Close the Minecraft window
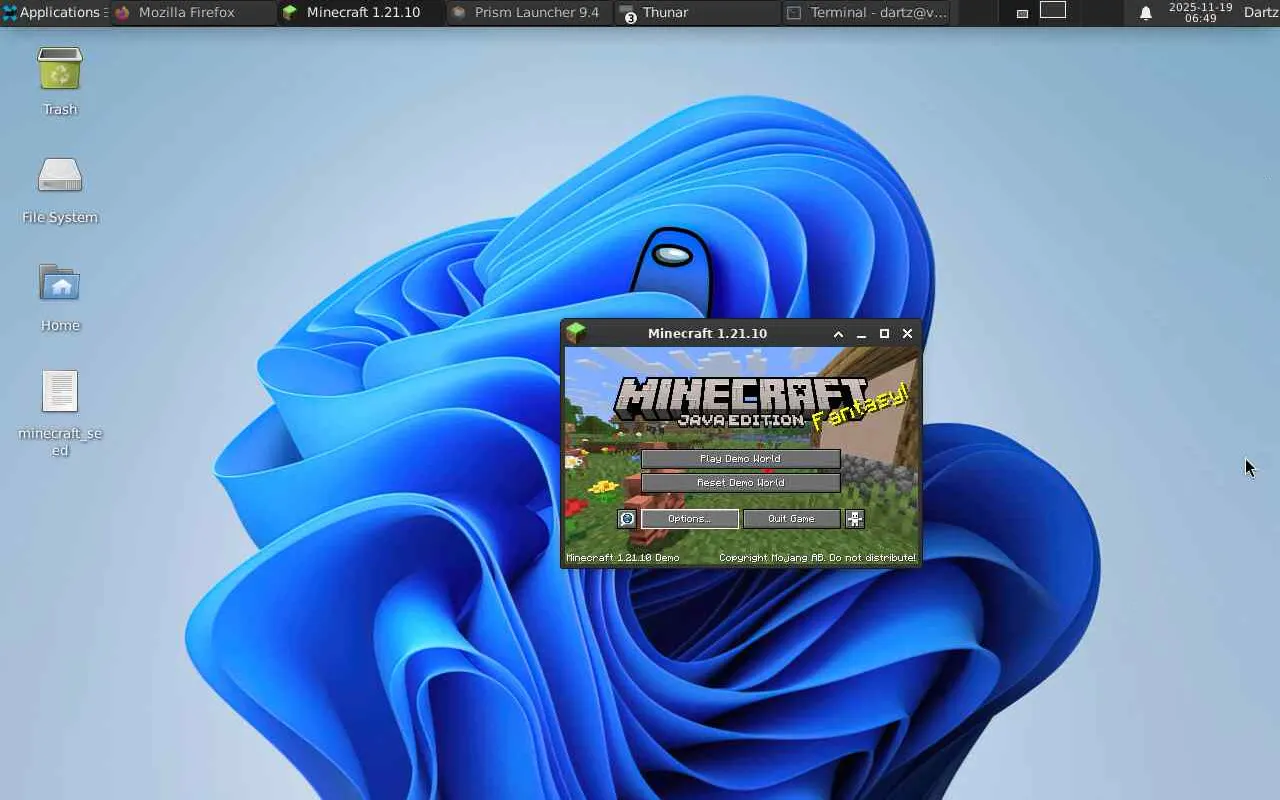This screenshot has height=800, width=1280. [907, 334]
